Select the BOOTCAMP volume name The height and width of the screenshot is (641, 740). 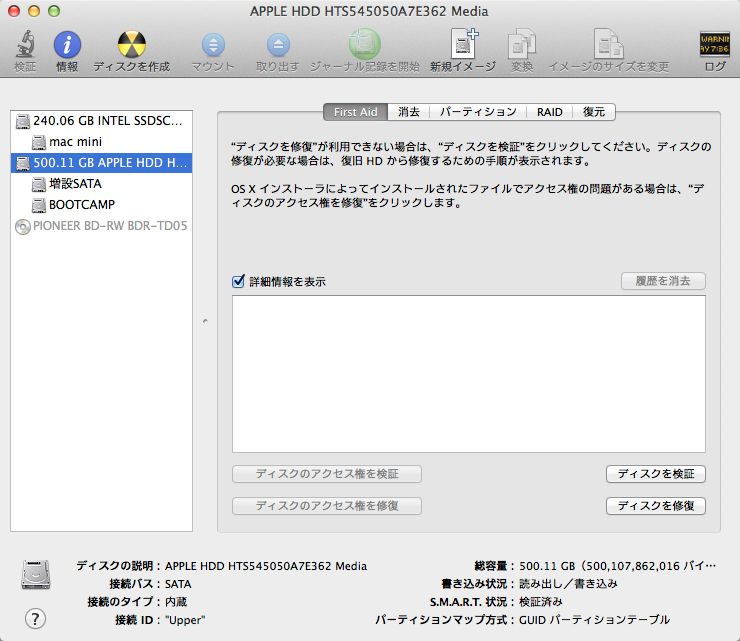pyautogui.click(x=82, y=205)
